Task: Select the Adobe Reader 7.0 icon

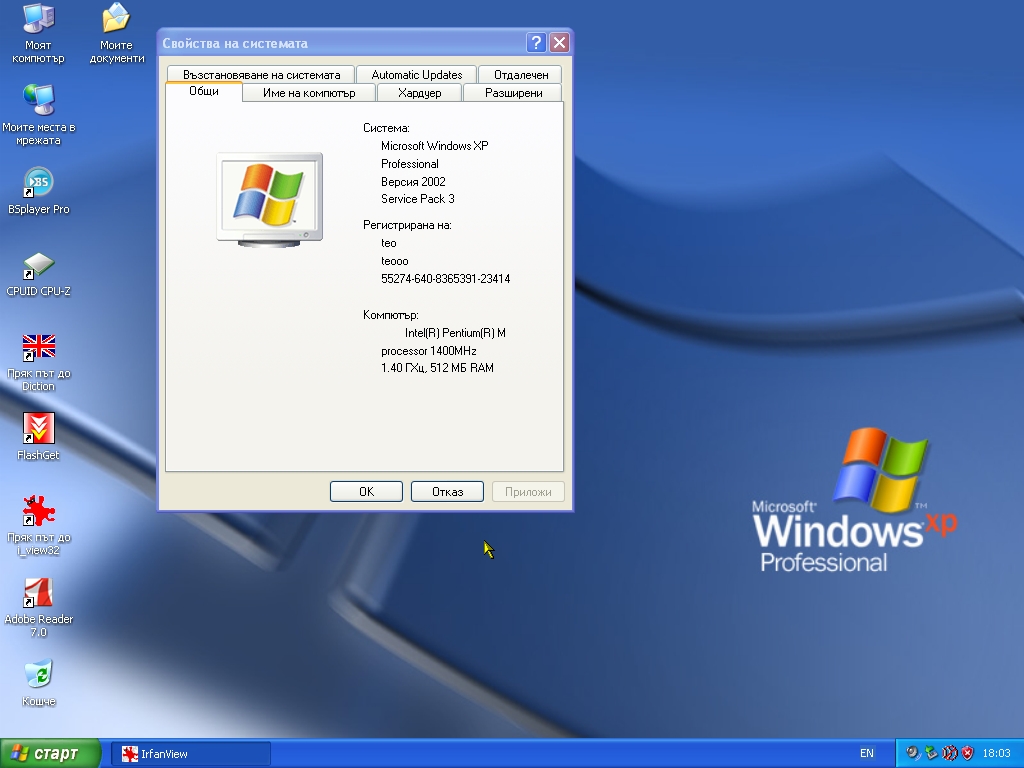Action: 39,608
